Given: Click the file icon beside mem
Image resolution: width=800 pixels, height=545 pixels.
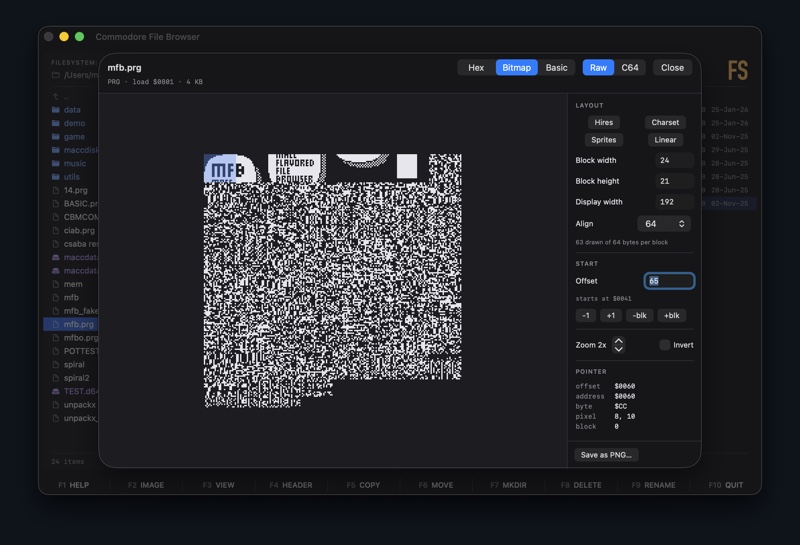Looking at the screenshot, I should [56, 284].
